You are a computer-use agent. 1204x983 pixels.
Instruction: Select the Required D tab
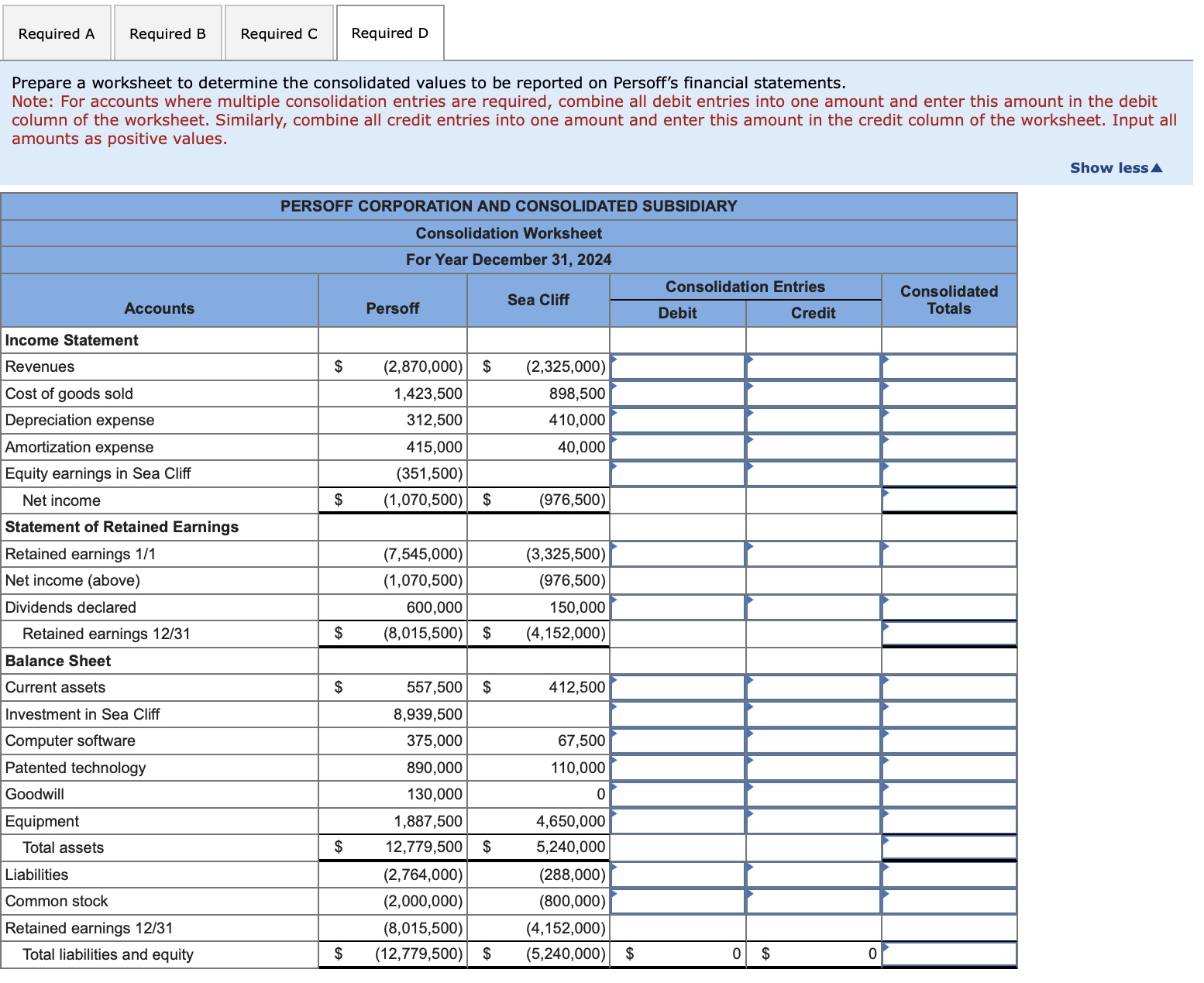coord(390,33)
